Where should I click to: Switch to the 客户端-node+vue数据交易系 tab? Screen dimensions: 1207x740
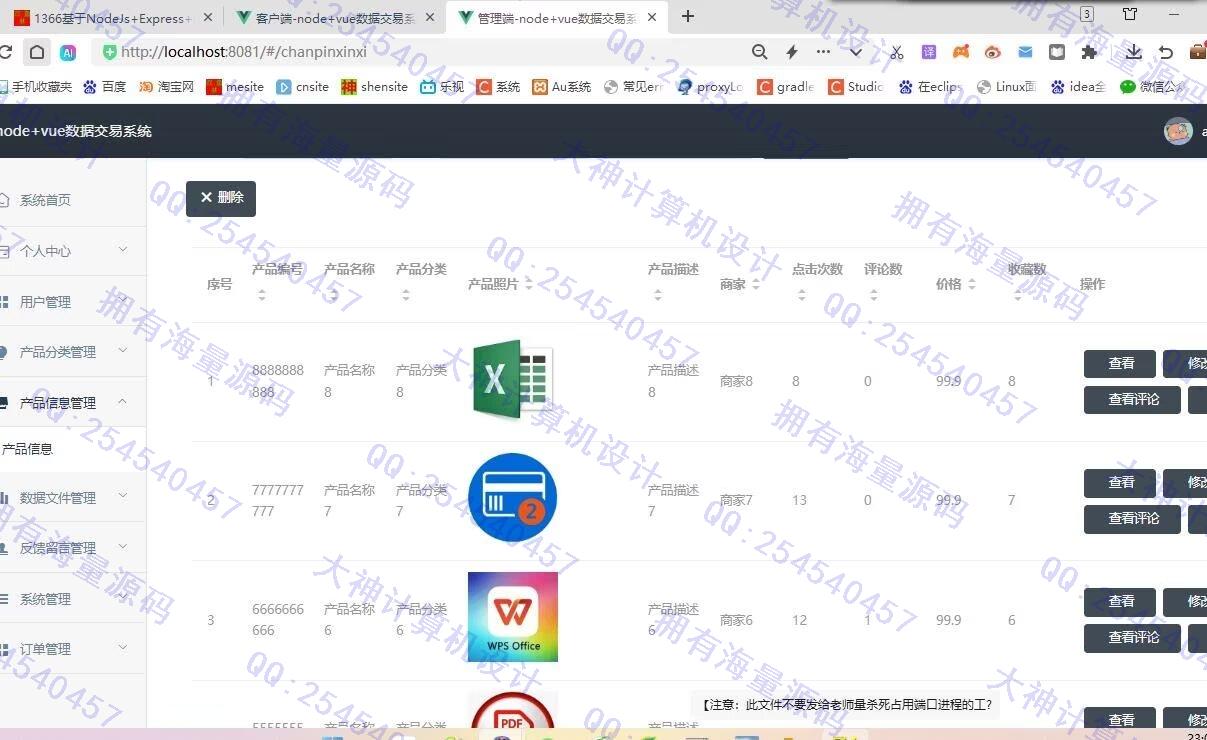click(335, 18)
